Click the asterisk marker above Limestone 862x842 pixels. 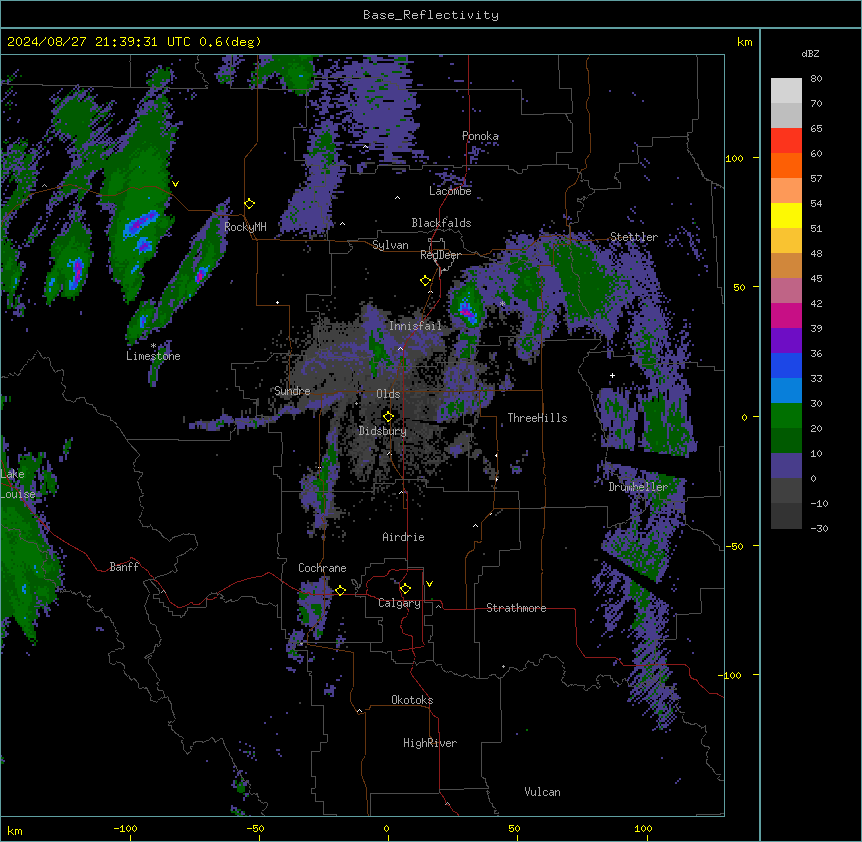153,346
